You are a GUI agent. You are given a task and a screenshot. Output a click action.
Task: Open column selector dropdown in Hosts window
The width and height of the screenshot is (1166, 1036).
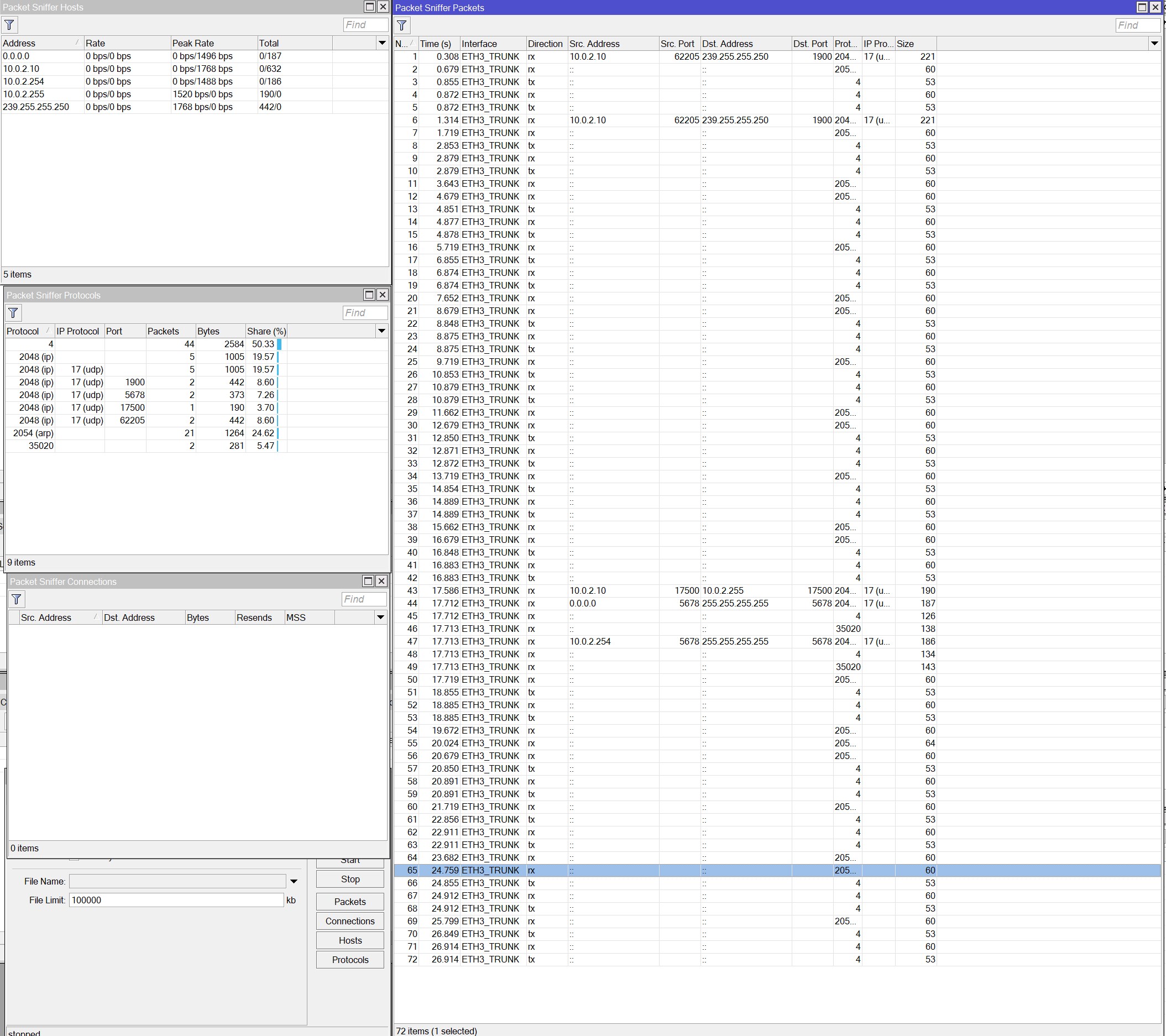(381, 42)
